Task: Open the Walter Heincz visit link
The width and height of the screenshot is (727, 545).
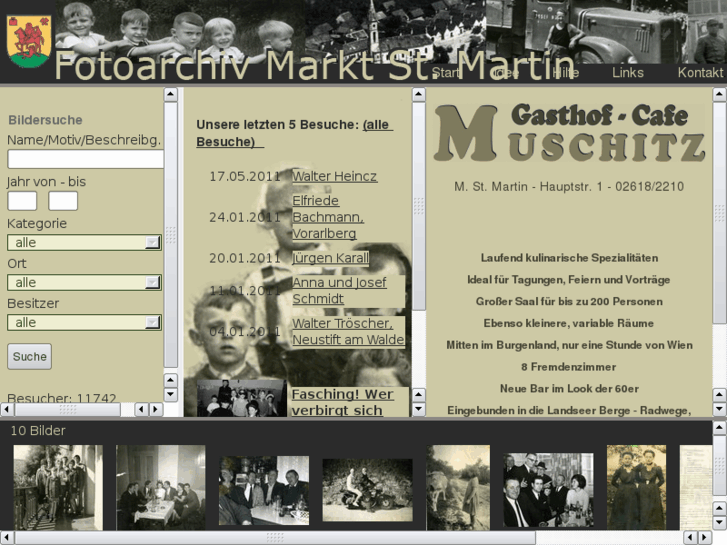Action: (334, 176)
